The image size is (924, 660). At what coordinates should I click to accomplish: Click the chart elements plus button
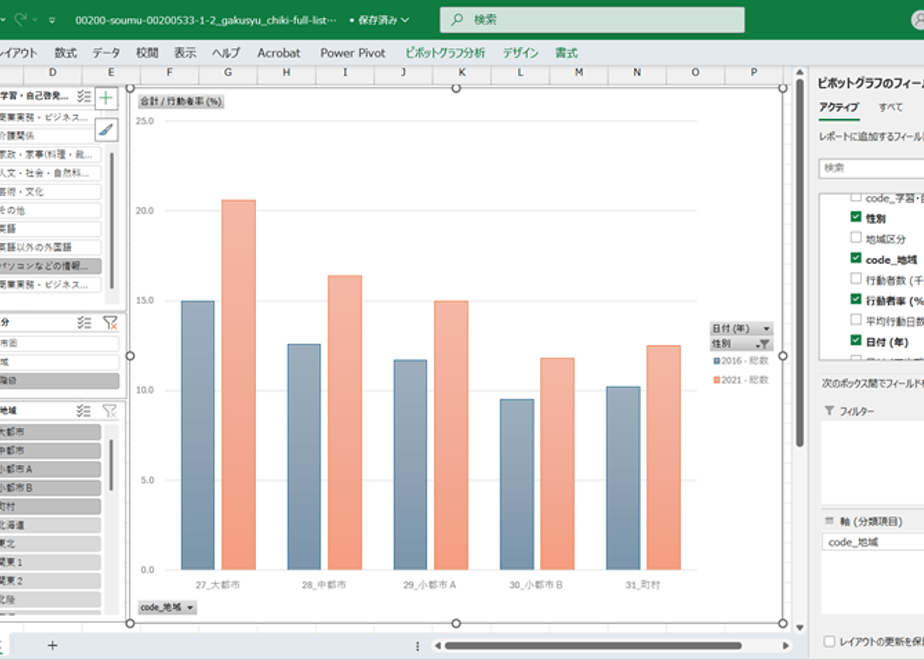coord(106,98)
